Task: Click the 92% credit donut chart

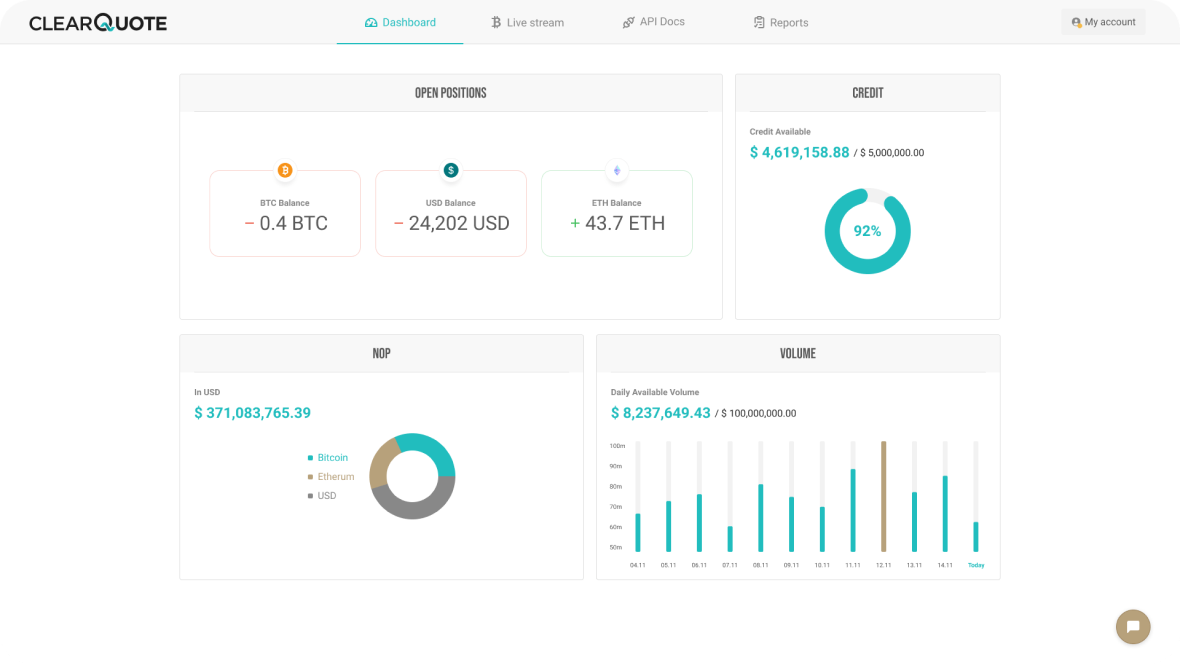Action: [x=867, y=231]
